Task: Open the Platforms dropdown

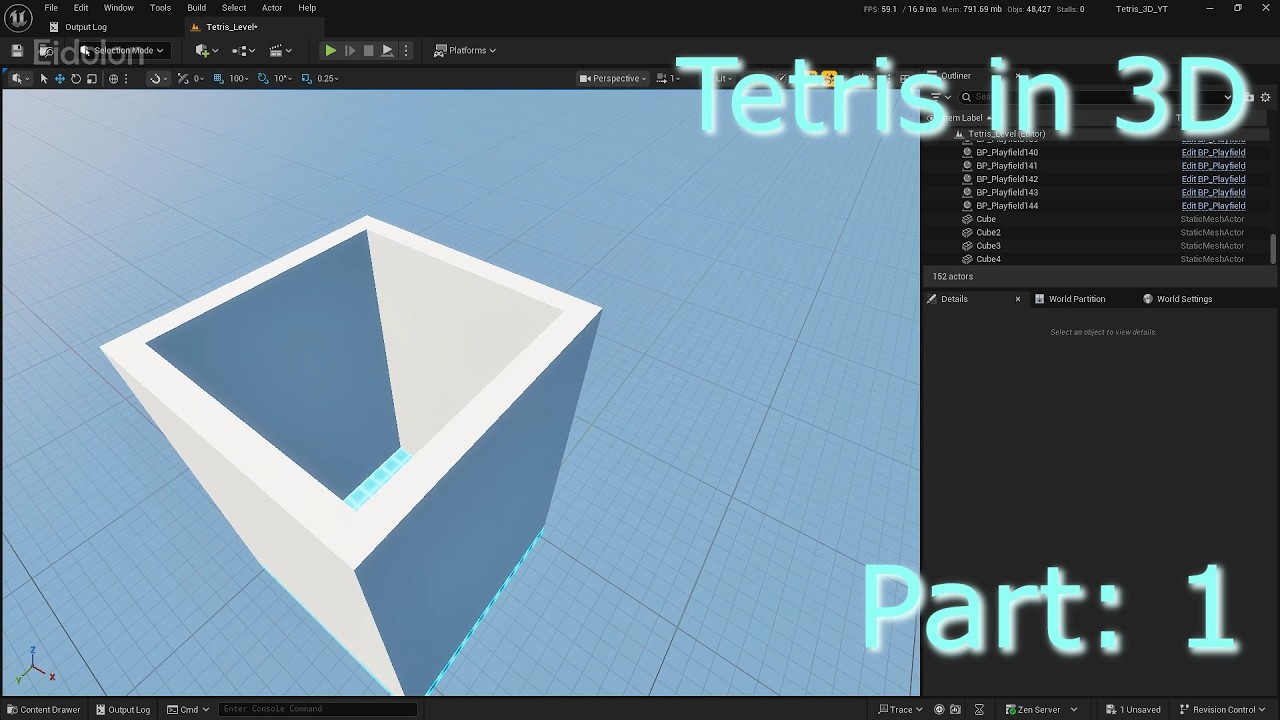Action: click(x=465, y=50)
